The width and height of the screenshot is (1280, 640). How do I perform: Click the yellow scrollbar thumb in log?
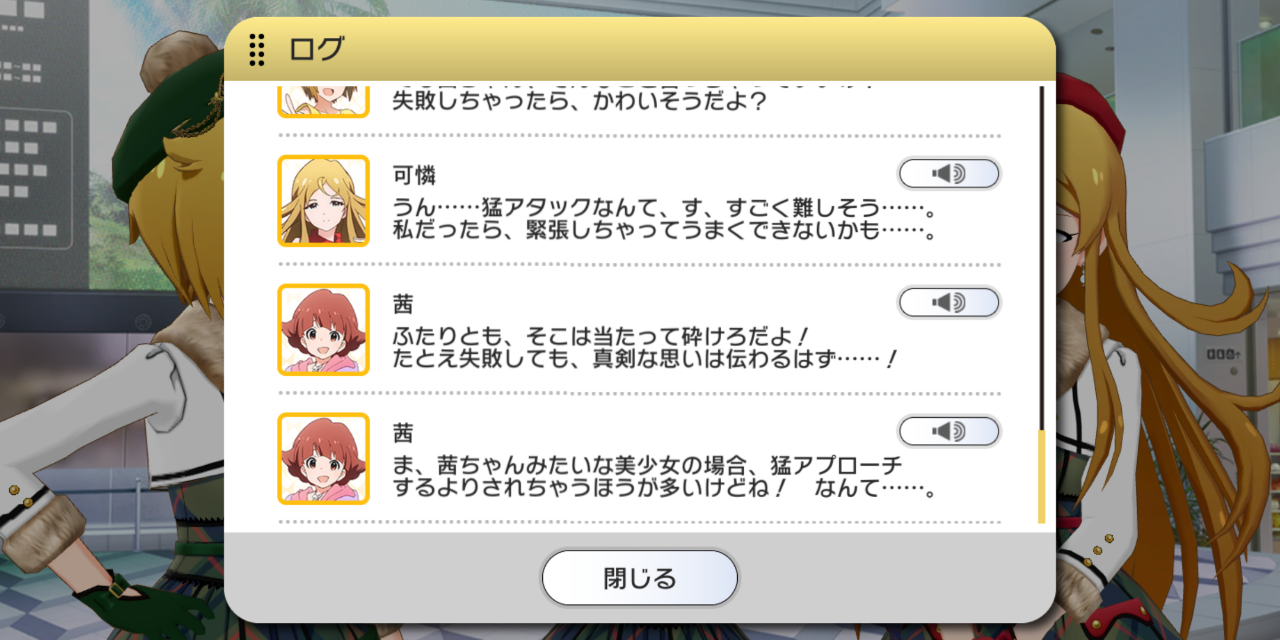[1041, 477]
